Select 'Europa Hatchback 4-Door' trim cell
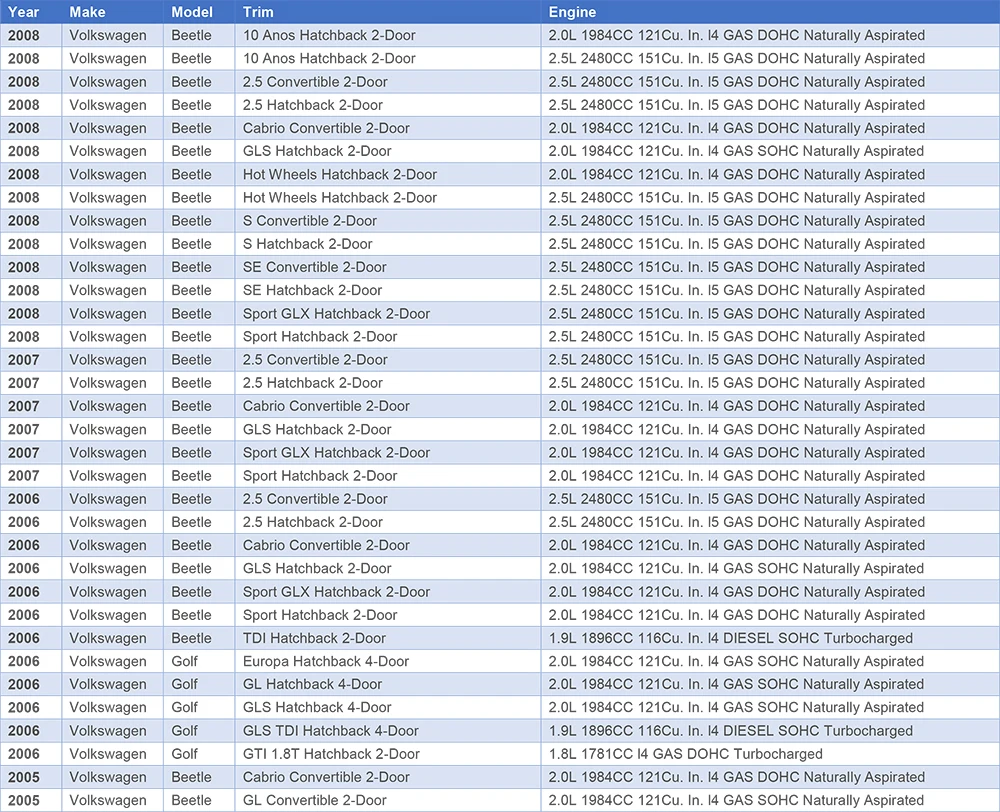The image size is (1000, 812). click(388, 661)
